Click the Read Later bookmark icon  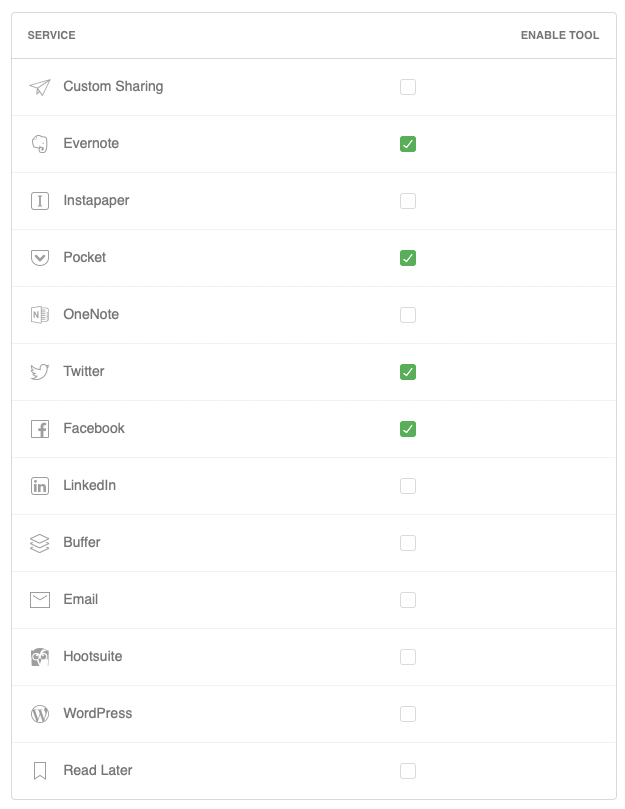40,771
